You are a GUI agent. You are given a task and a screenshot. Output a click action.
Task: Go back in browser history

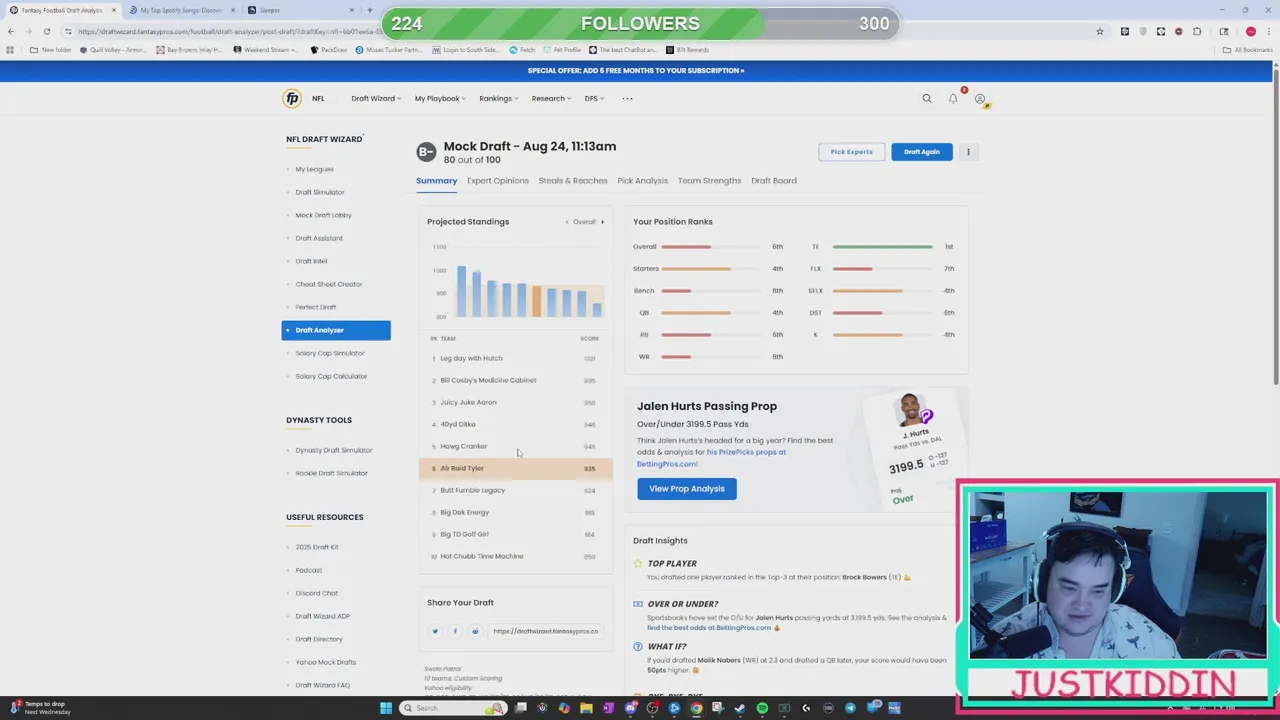[x=10, y=31]
